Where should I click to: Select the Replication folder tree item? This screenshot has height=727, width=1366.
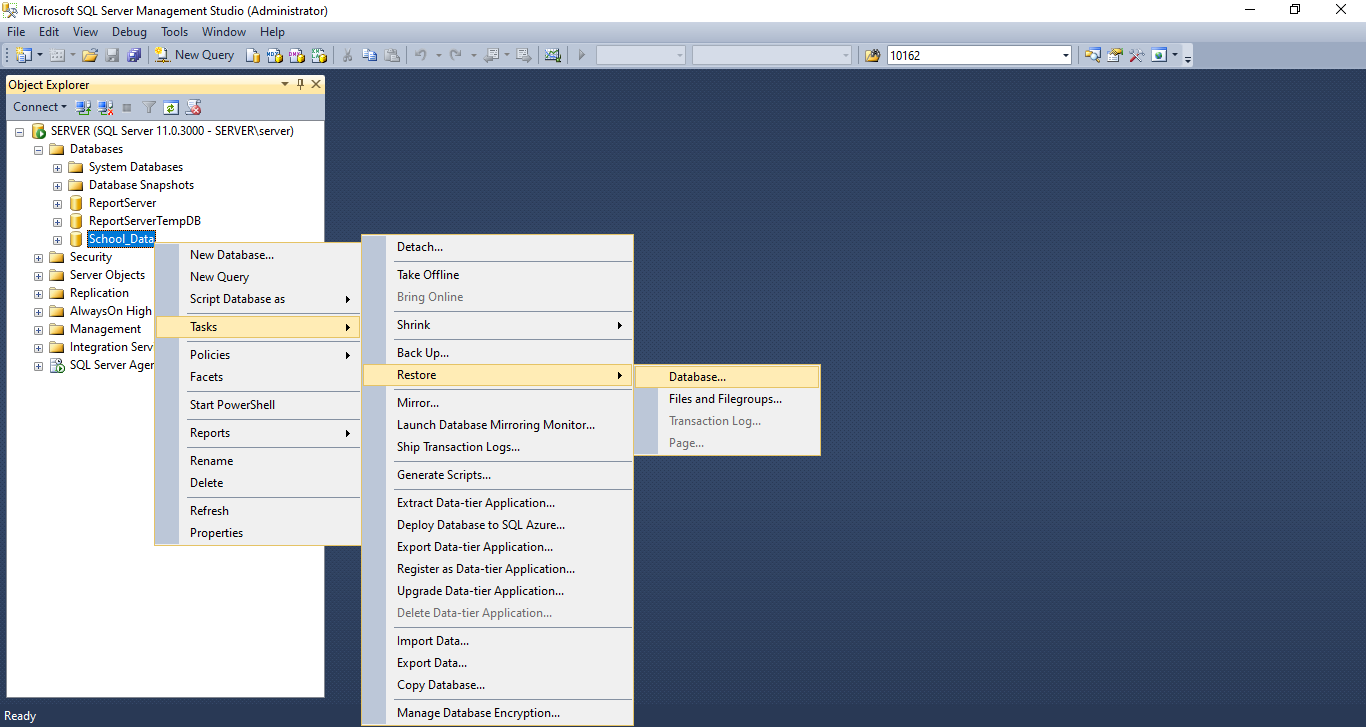99,293
